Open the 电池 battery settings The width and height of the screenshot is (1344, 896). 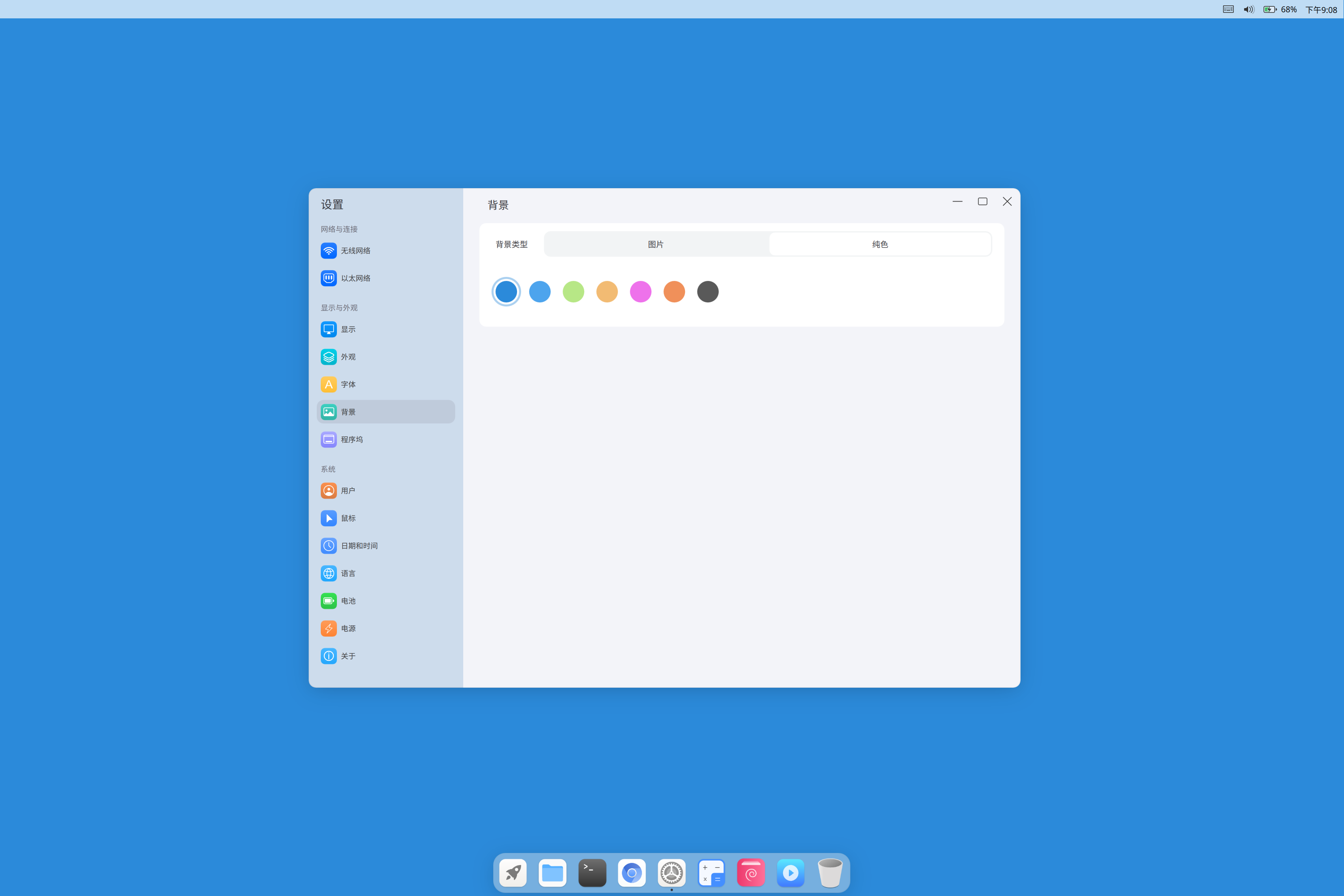(x=348, y=601)
